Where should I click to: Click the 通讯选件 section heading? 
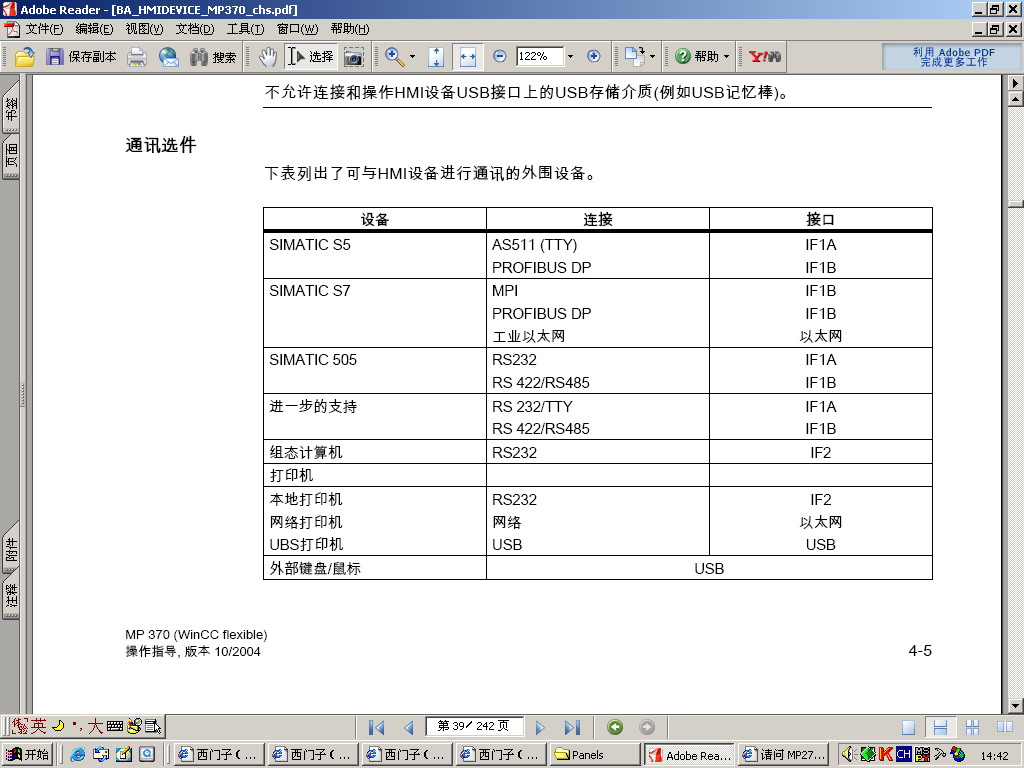161,145
